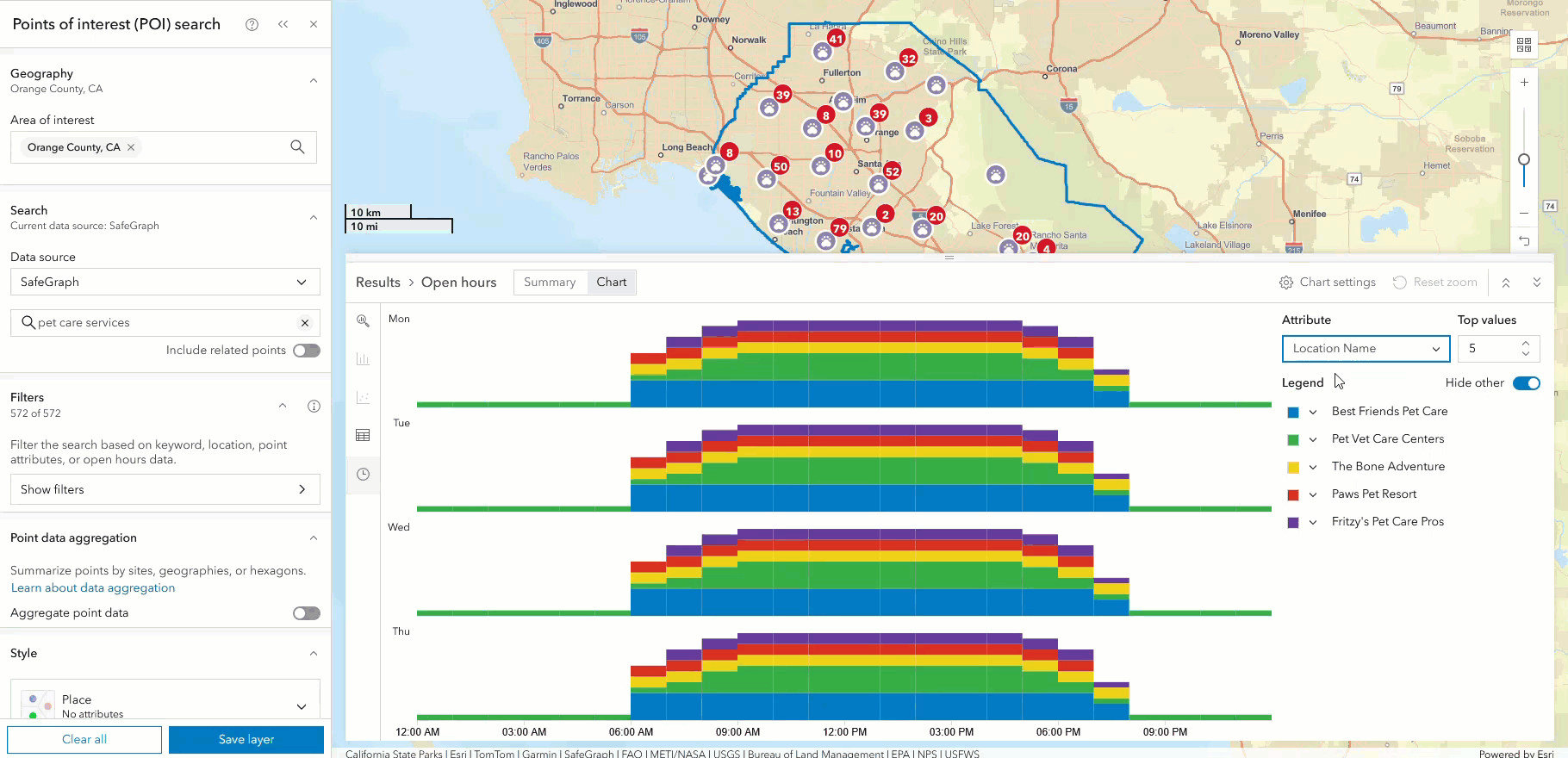The width and height of the screenshot is (1568, 758).
Task: Collapse the Search section
Action: click(x=314, y=218)
